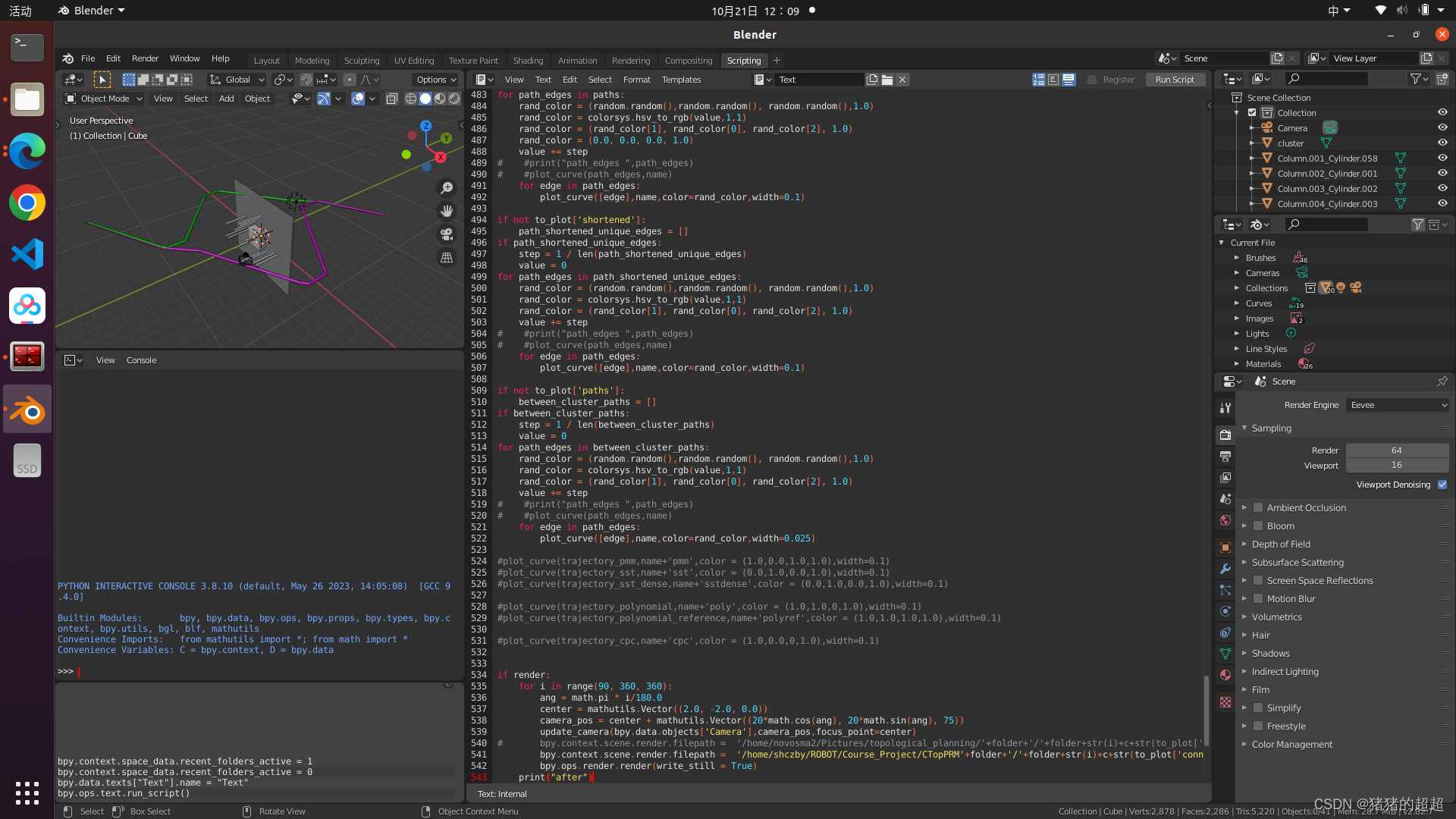Open Modifier properties wrench icon
The width and height of the screenshot is (1456, 819).
(1225, 569)
